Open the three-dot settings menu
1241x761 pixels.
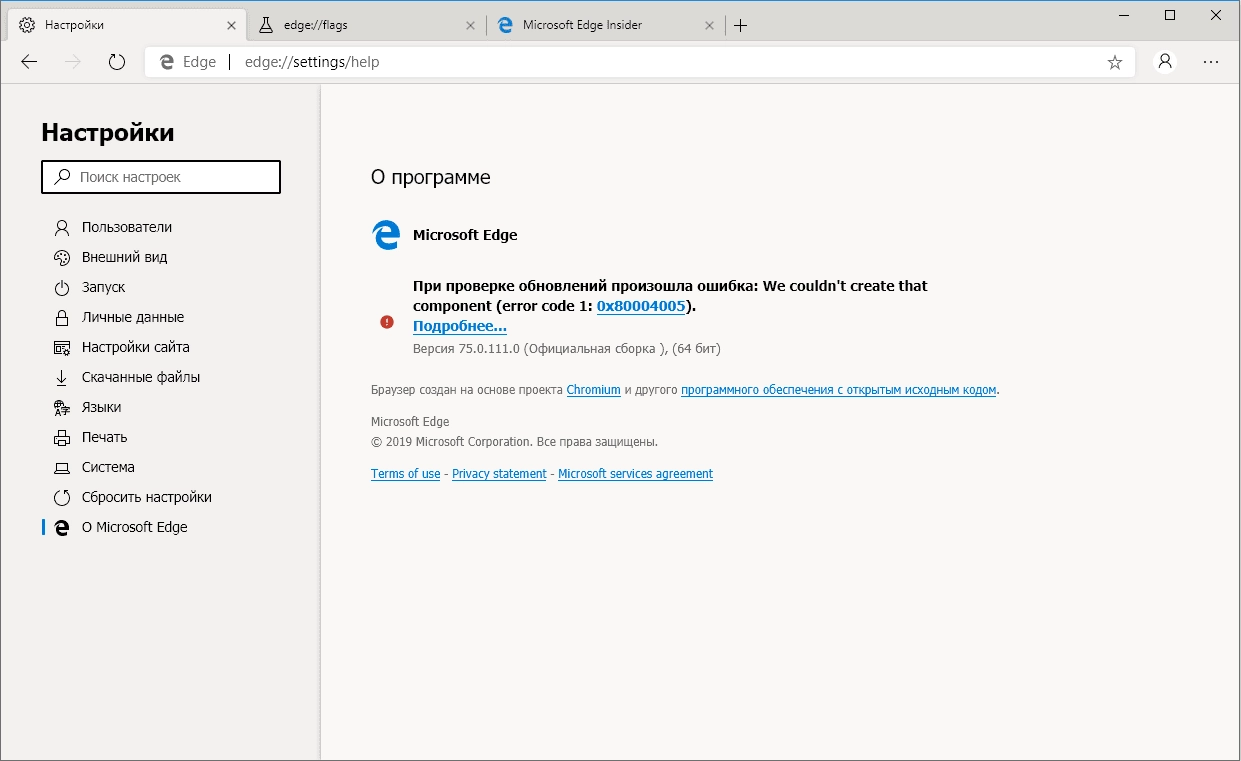coord(1211,62)
